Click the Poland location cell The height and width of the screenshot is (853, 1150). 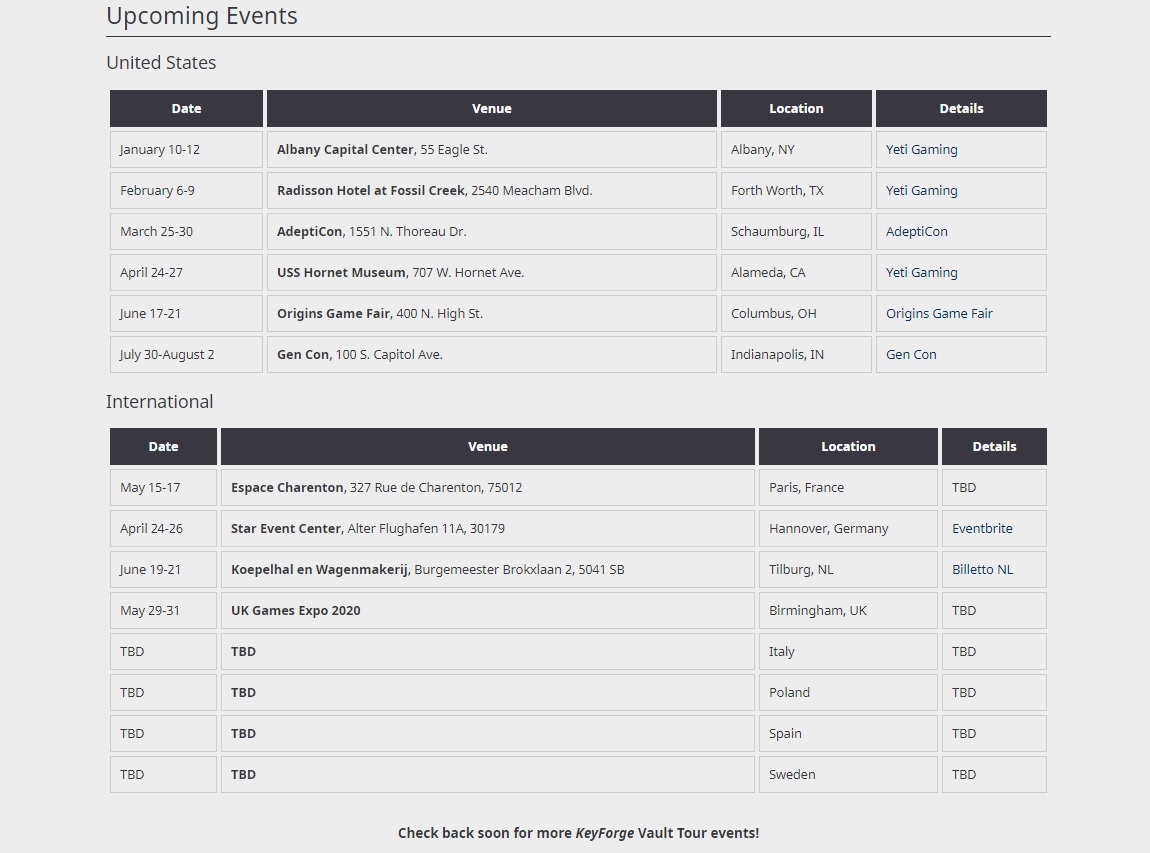[849, 693]
